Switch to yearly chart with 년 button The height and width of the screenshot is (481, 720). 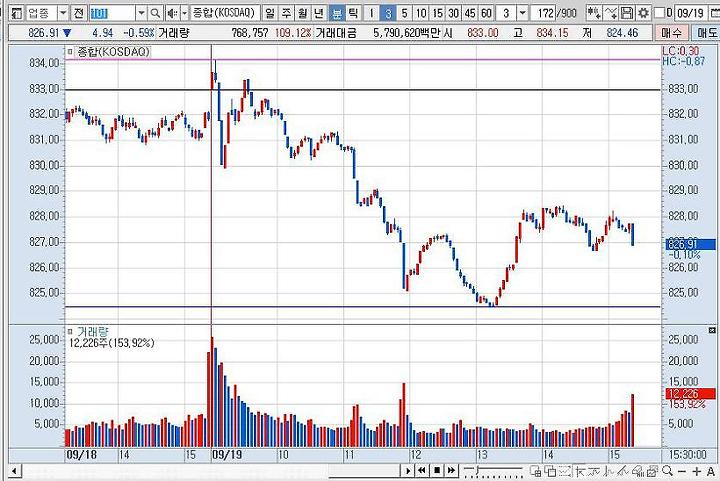tap(319, 13)
